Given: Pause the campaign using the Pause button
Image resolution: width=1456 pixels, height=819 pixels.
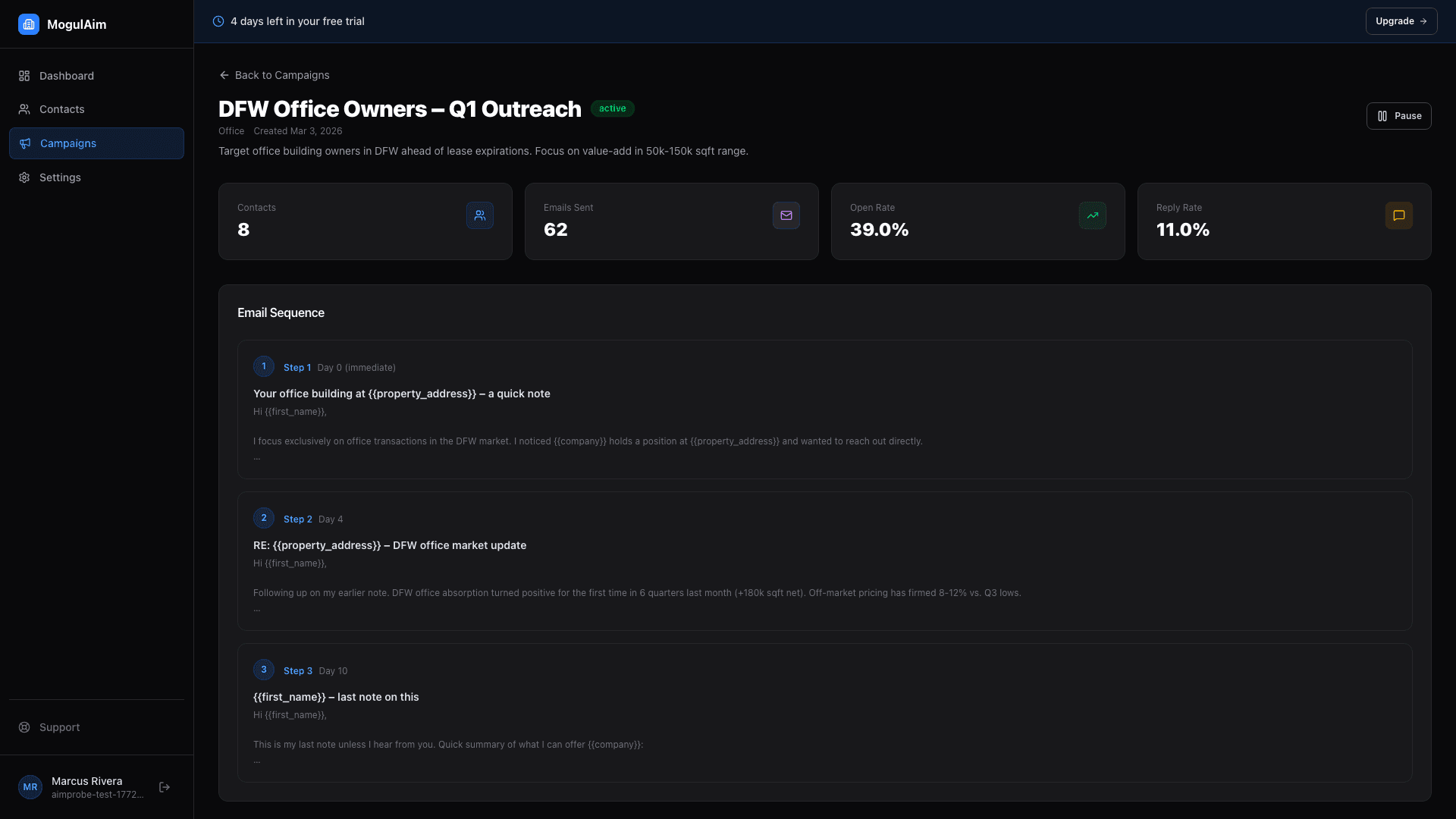Looking at the screenshot, I should point(1398,115).
